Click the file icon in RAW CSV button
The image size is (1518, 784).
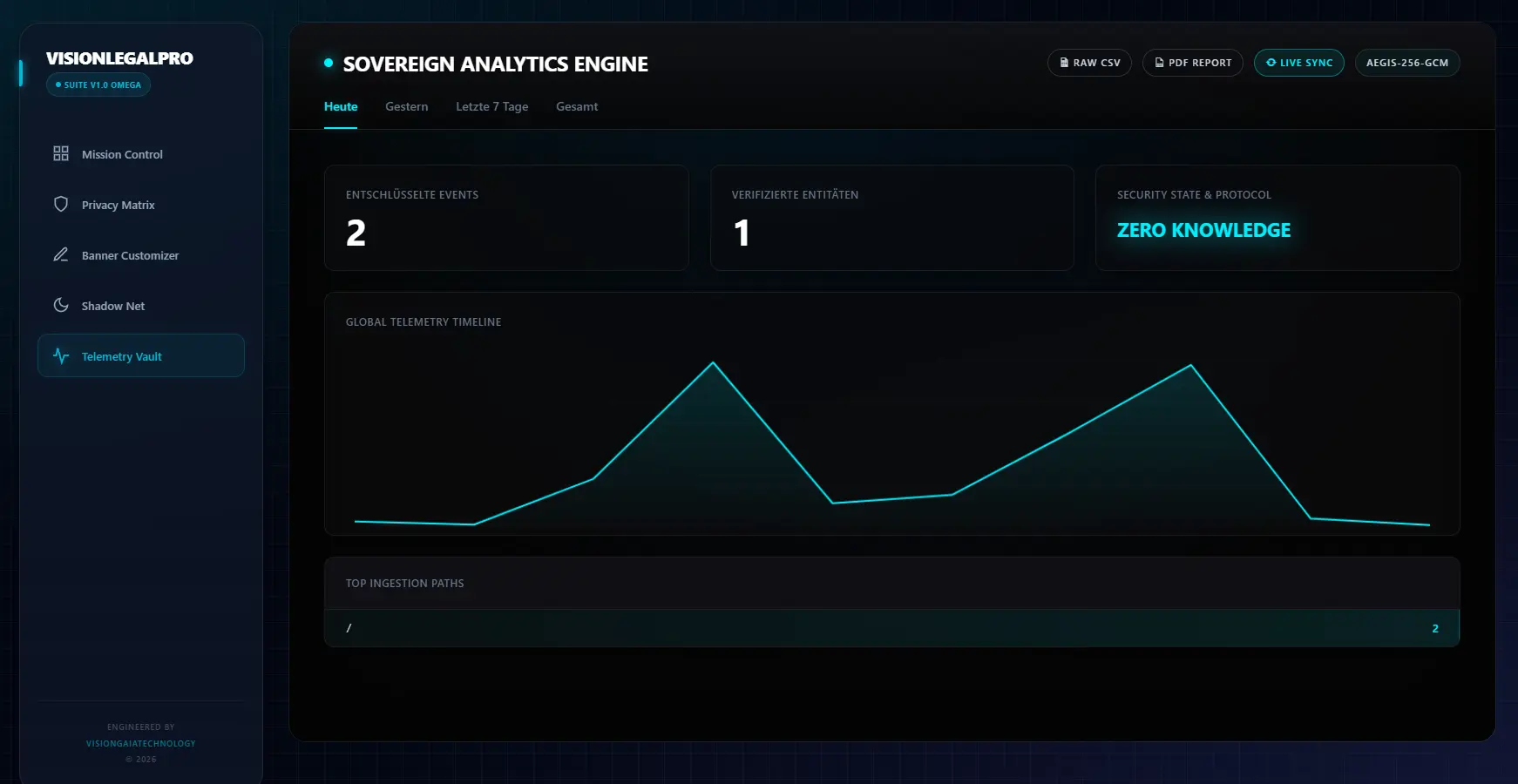1064,63
